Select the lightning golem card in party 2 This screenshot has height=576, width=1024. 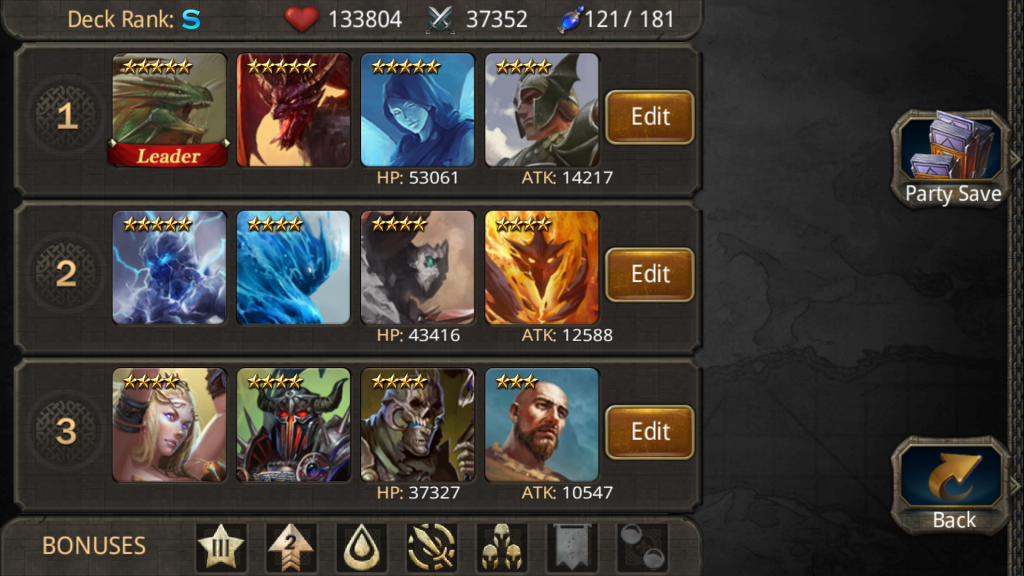pos(169,267)
